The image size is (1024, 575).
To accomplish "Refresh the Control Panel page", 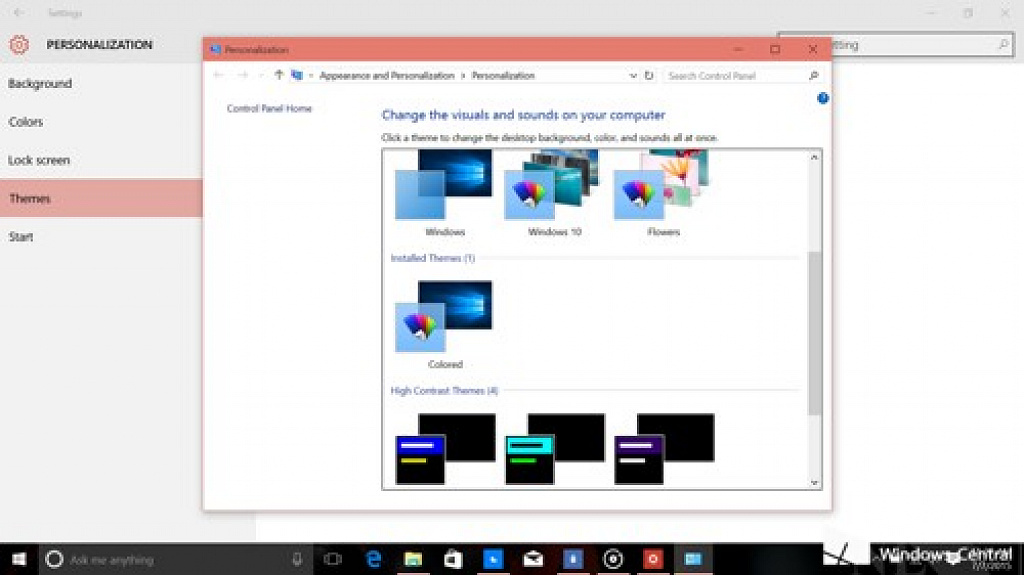I will point(649,76).
